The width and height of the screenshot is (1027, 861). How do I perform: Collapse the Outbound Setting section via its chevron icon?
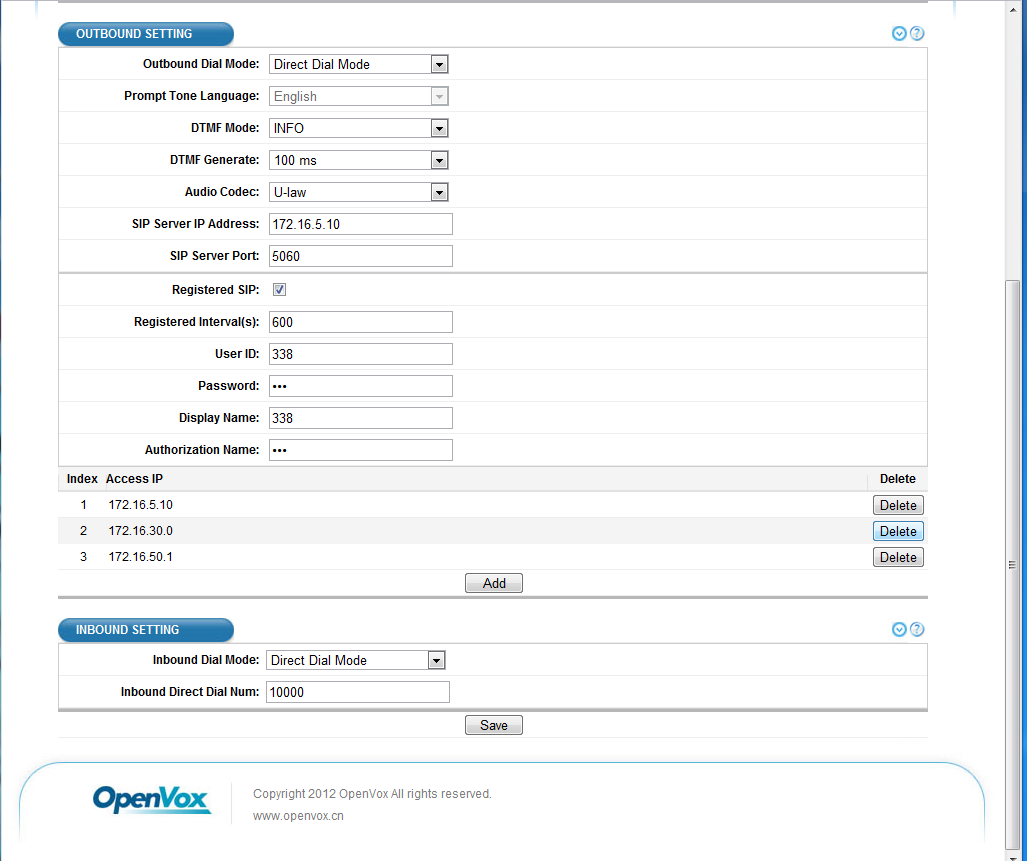click(x=899, y=34)
